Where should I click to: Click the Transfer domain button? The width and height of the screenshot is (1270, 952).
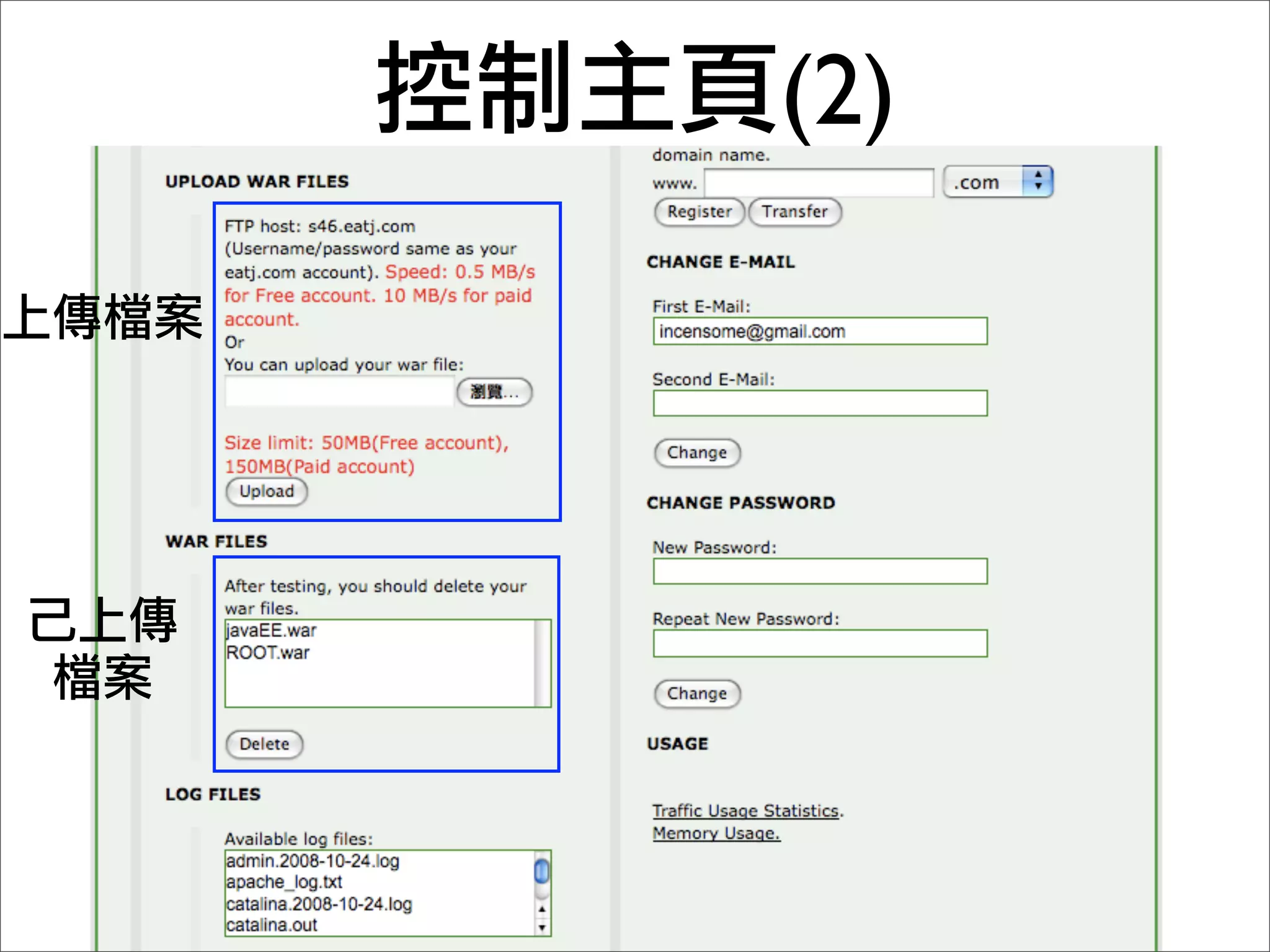[794, 212]
